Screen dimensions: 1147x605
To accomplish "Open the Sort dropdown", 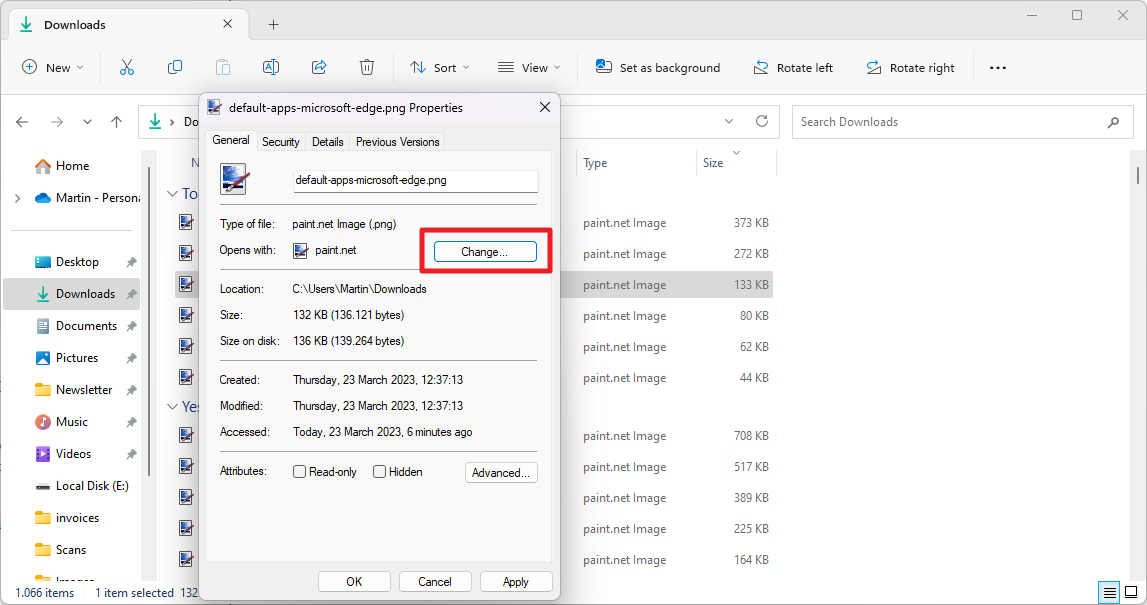I will click(x=440, y=66).
